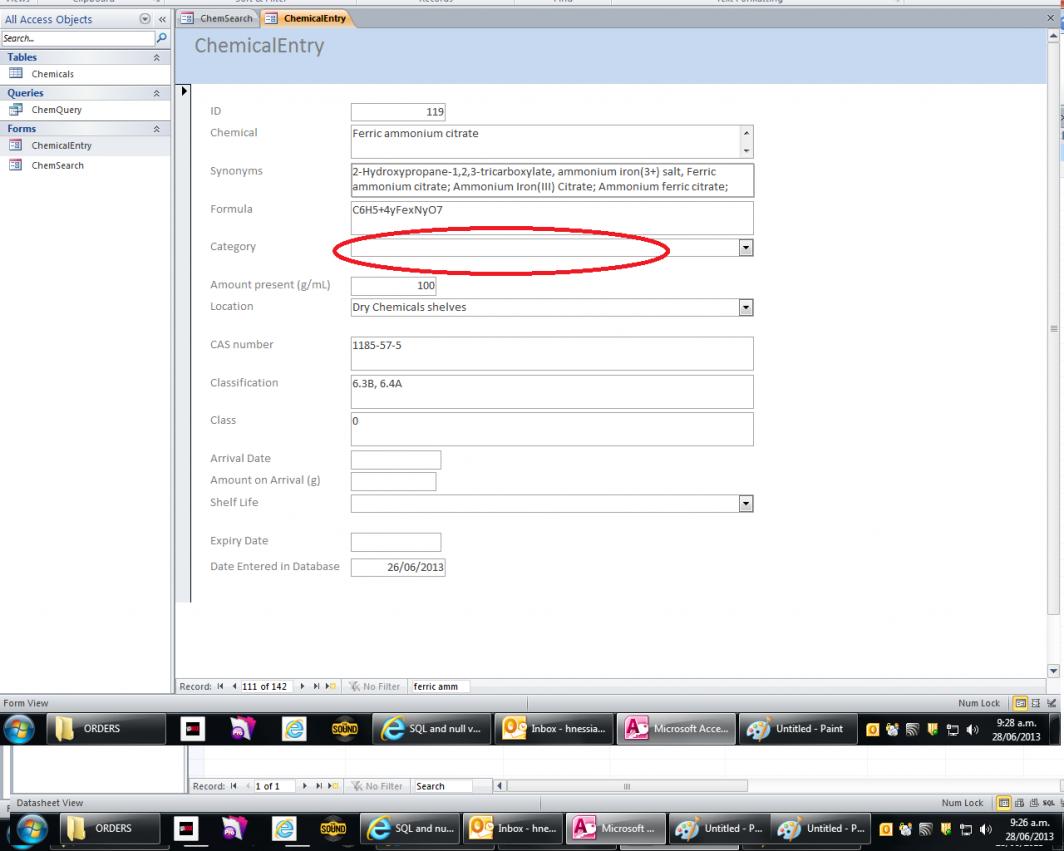Switch to Form View via status bar icon
The height and width of the screenshot is (851, 1064).
1020,703
